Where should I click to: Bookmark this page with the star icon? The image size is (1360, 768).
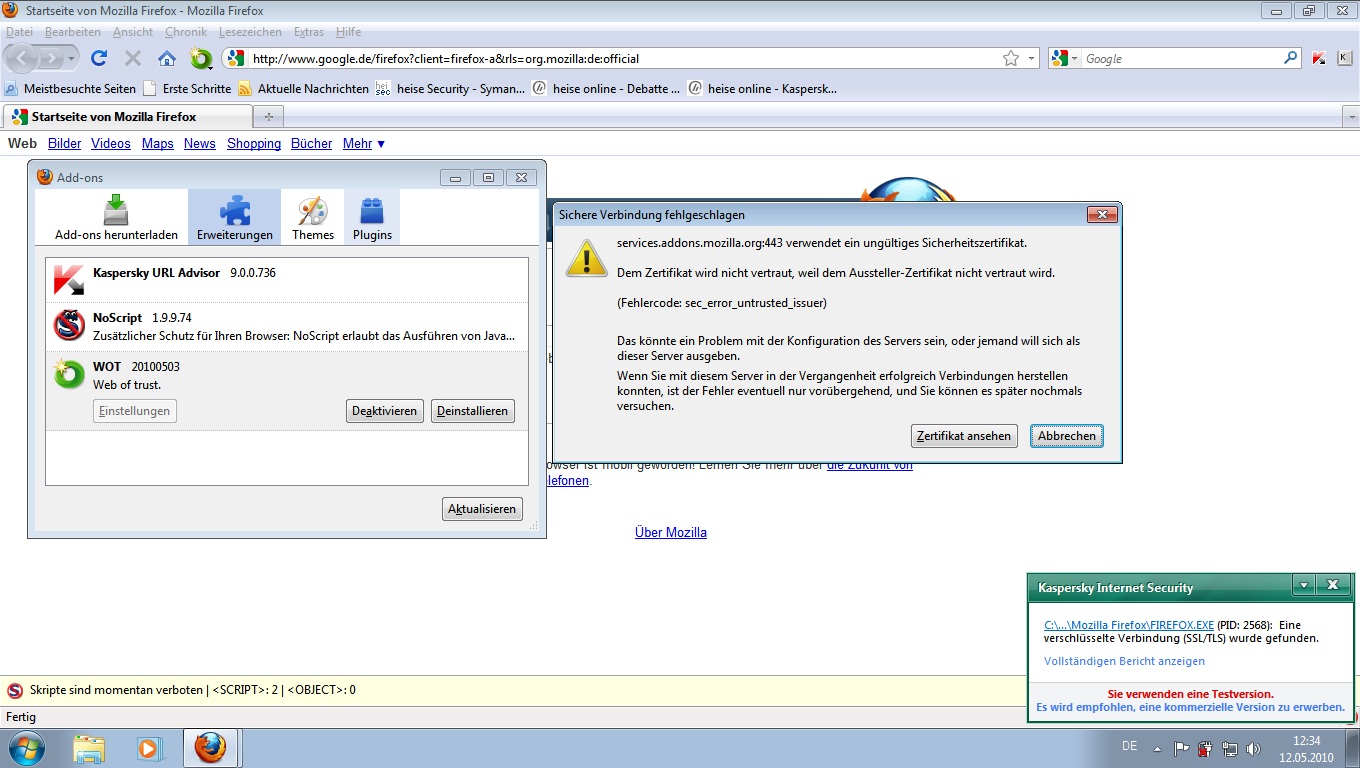1011,58
